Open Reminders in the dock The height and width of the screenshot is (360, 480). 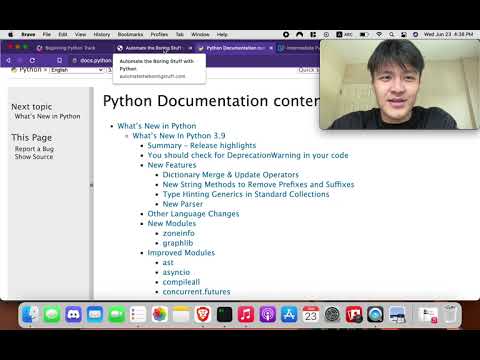point(138,314)
